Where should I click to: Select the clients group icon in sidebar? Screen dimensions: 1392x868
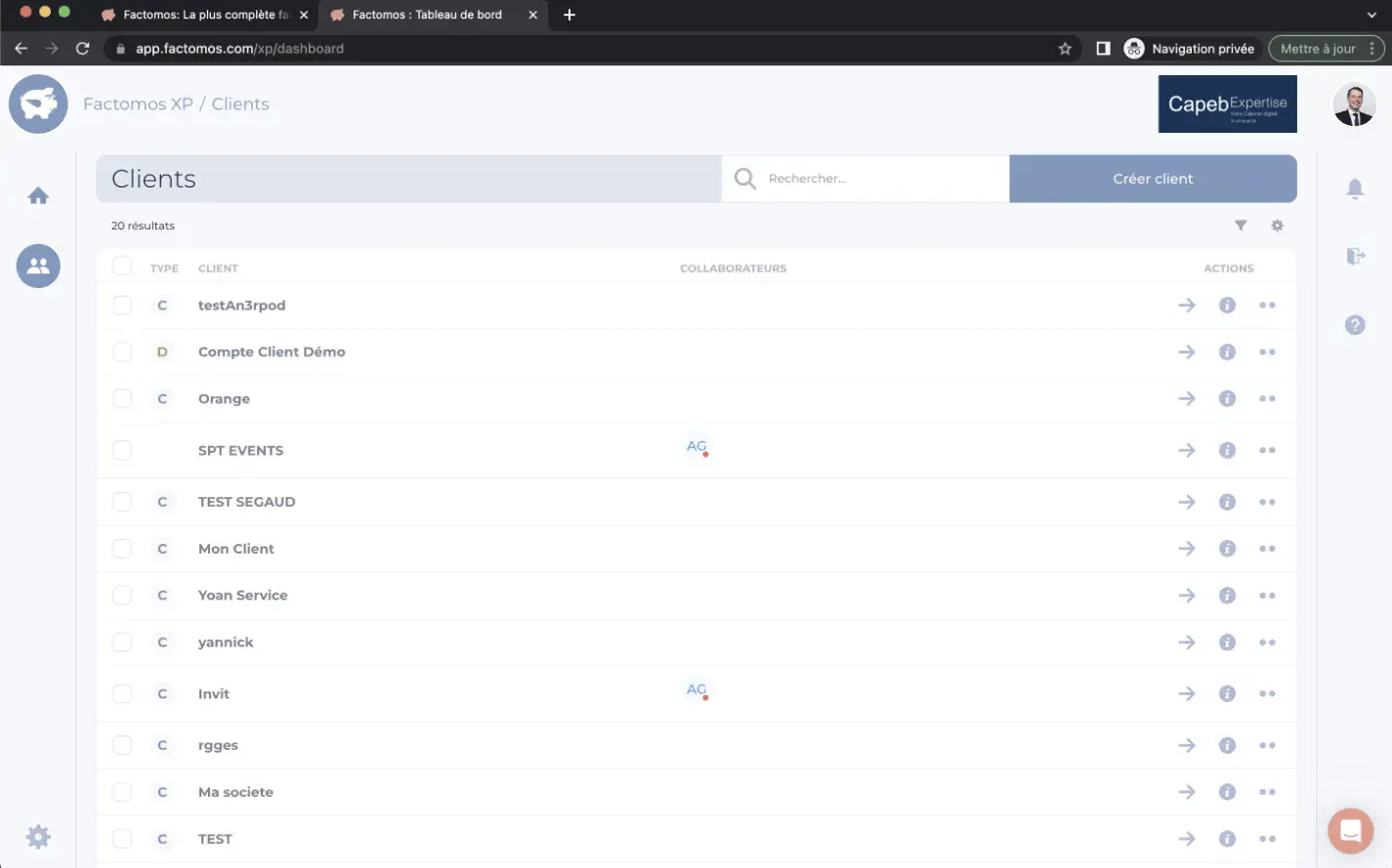pyautogui.click(x=38, y=266)
